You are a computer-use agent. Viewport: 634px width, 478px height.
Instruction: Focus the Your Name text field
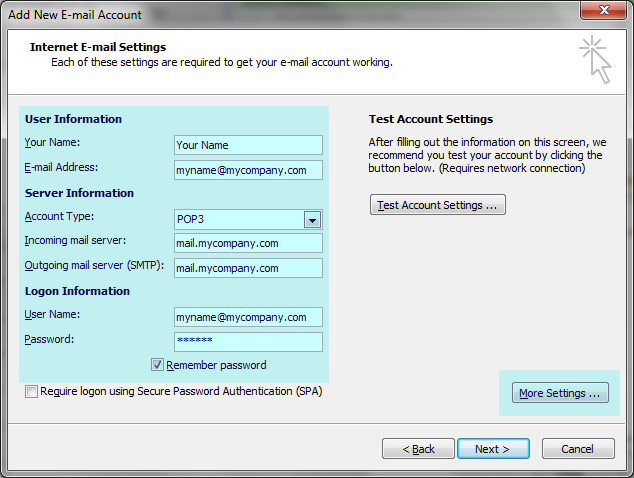tap(247, 145)
